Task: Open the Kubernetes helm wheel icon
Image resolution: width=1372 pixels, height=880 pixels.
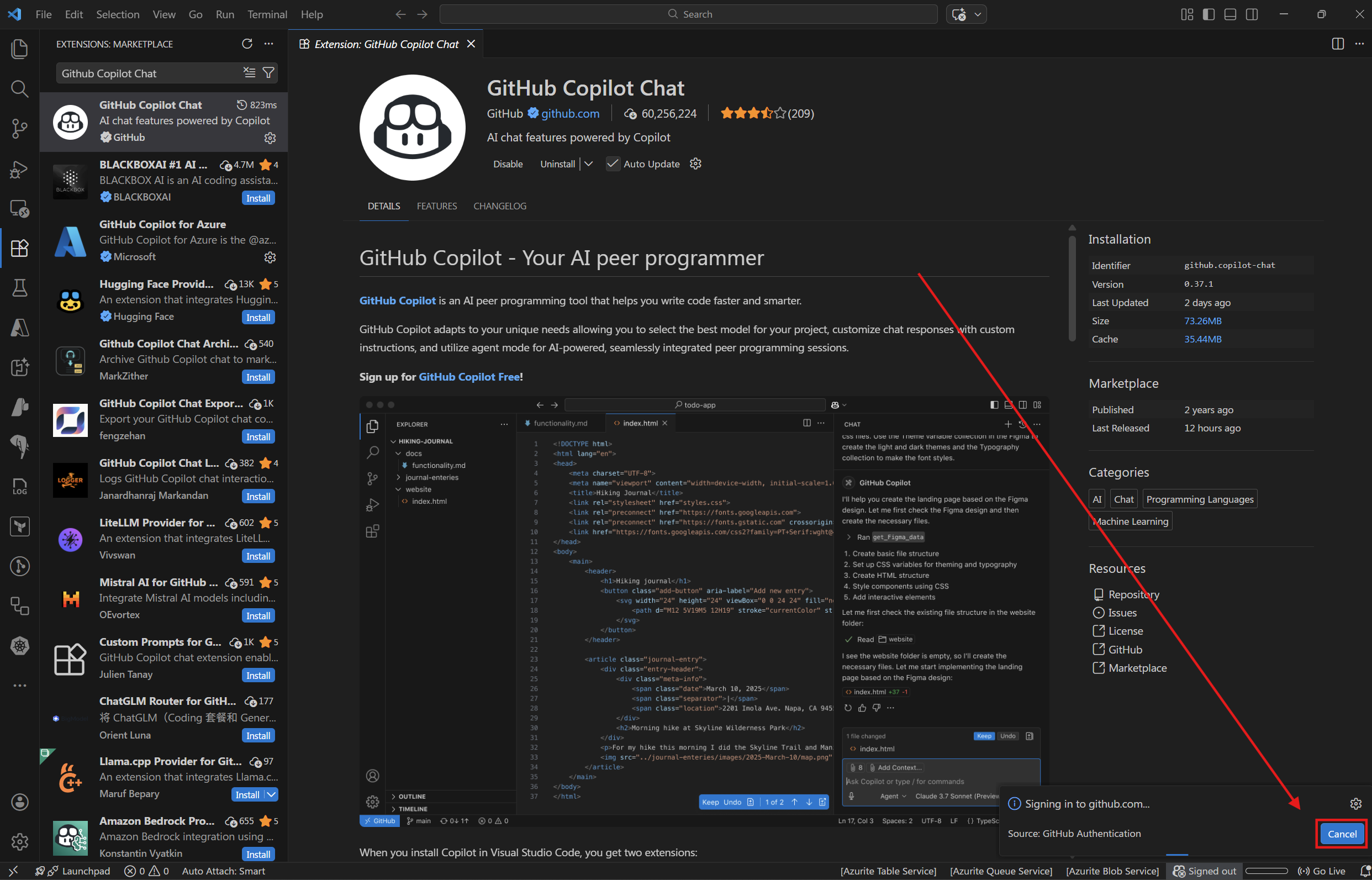Action: 19,646
